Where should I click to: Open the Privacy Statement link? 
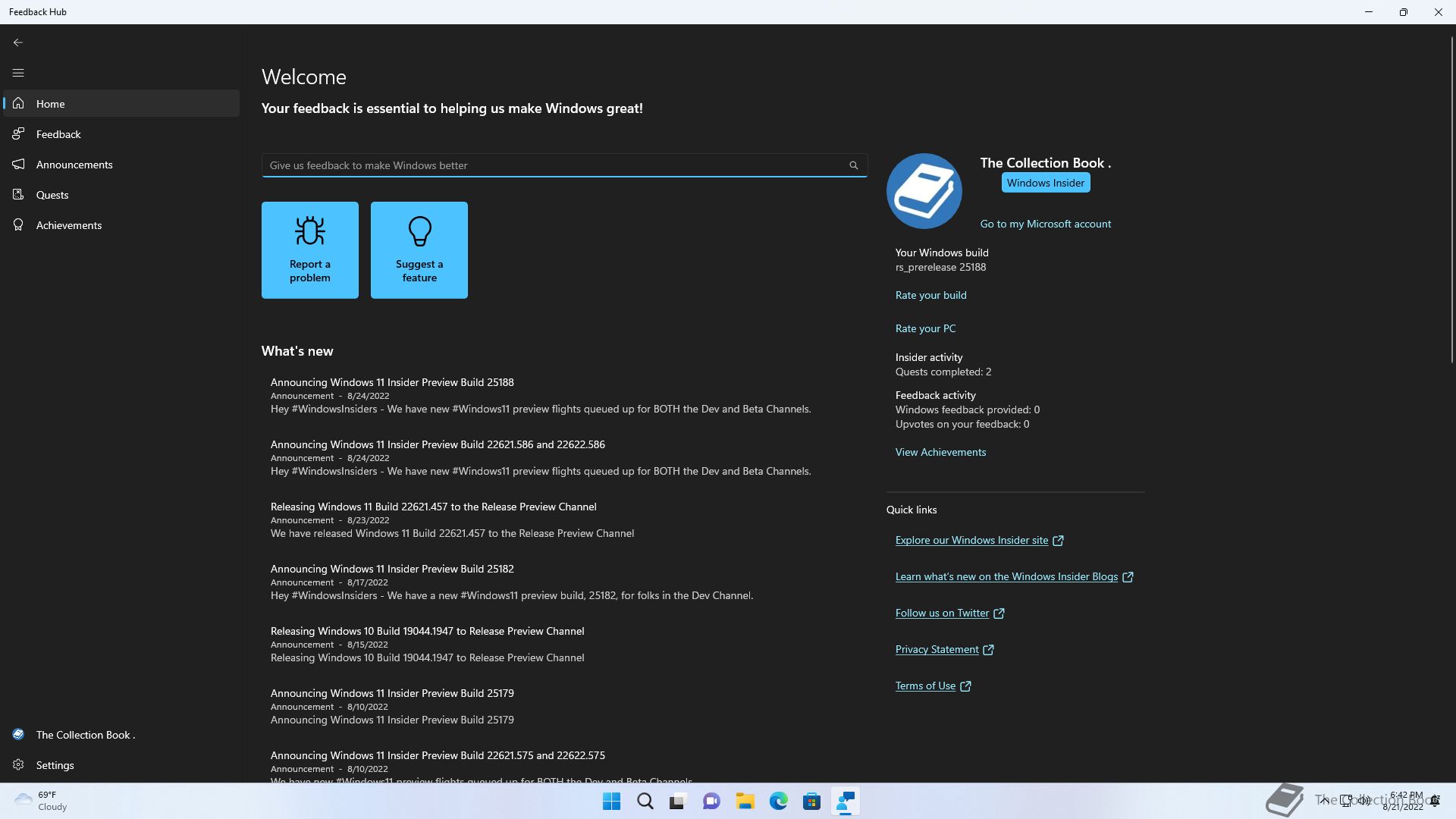point(937,649)
